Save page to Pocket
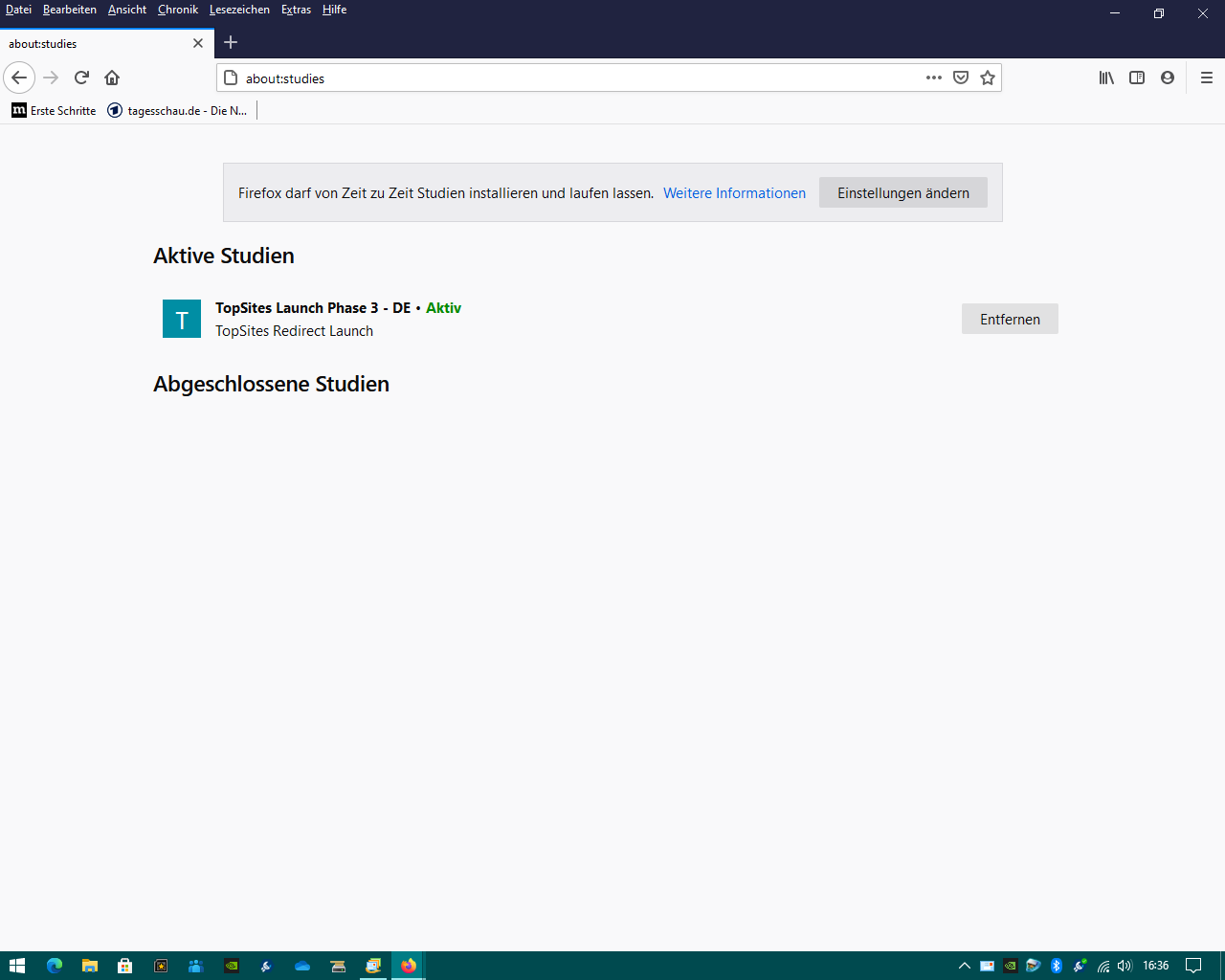Viewport: 1225px width, 980px height. 961,78
